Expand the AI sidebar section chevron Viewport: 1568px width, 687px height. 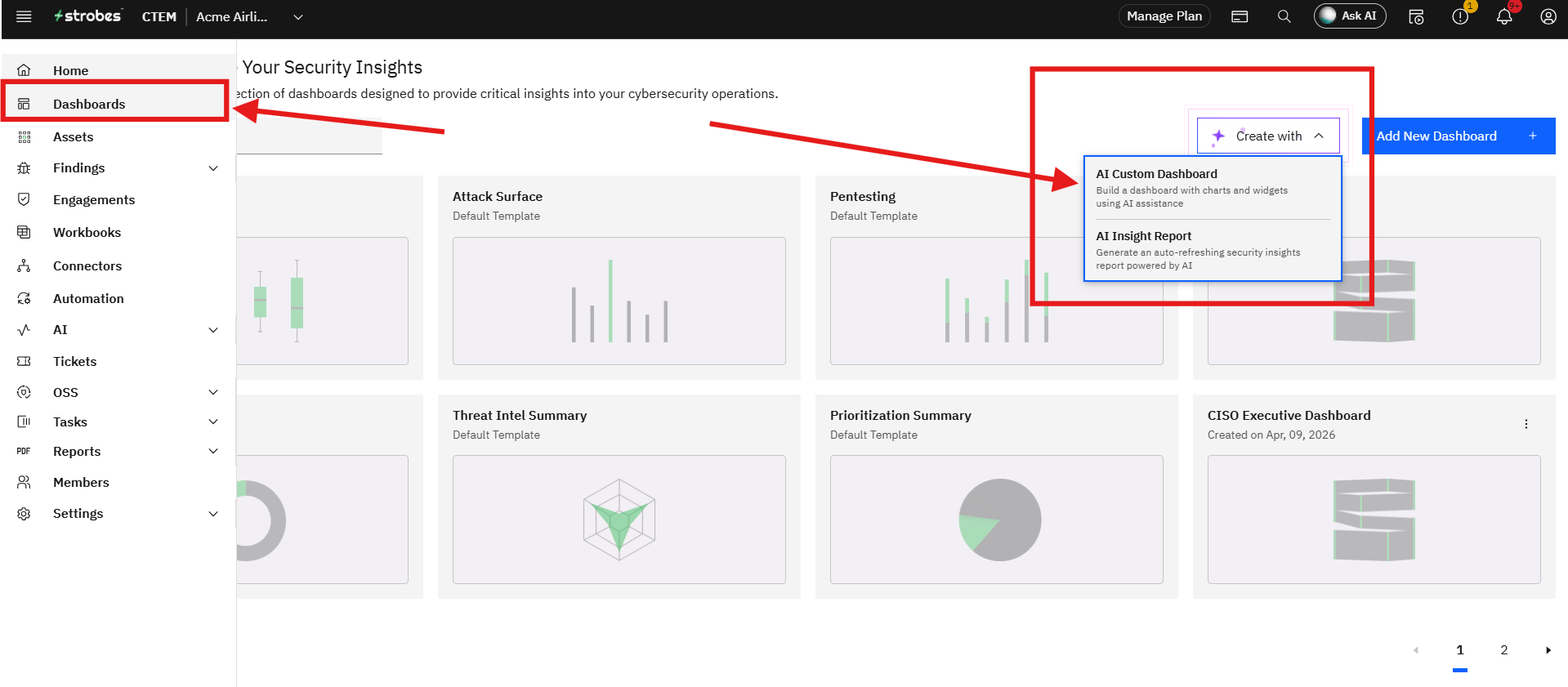click(213, 330)
